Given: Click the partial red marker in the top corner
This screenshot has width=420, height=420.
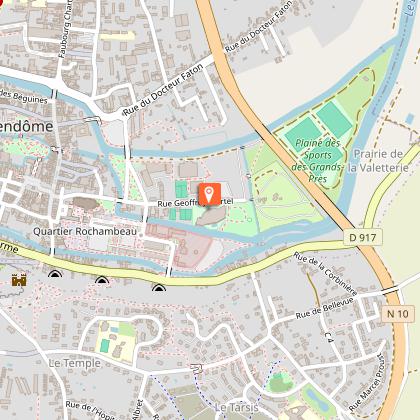Looking at the screenshot, I should click(x=4, y=3).
